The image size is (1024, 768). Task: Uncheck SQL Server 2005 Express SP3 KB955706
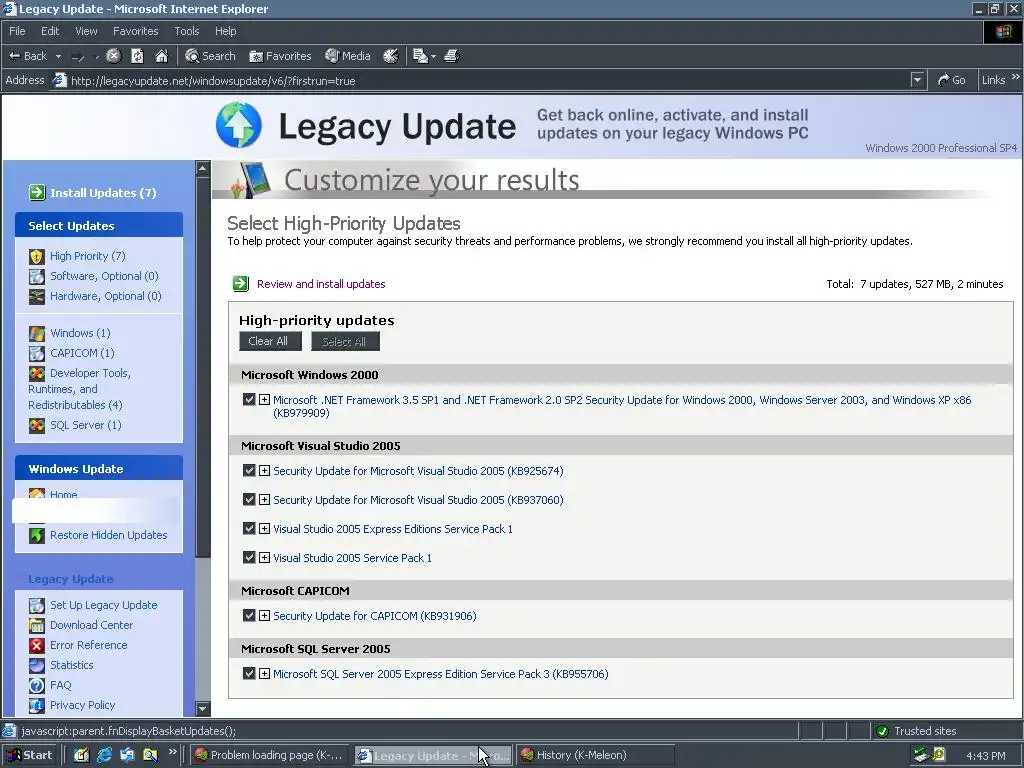click(249, 673)
